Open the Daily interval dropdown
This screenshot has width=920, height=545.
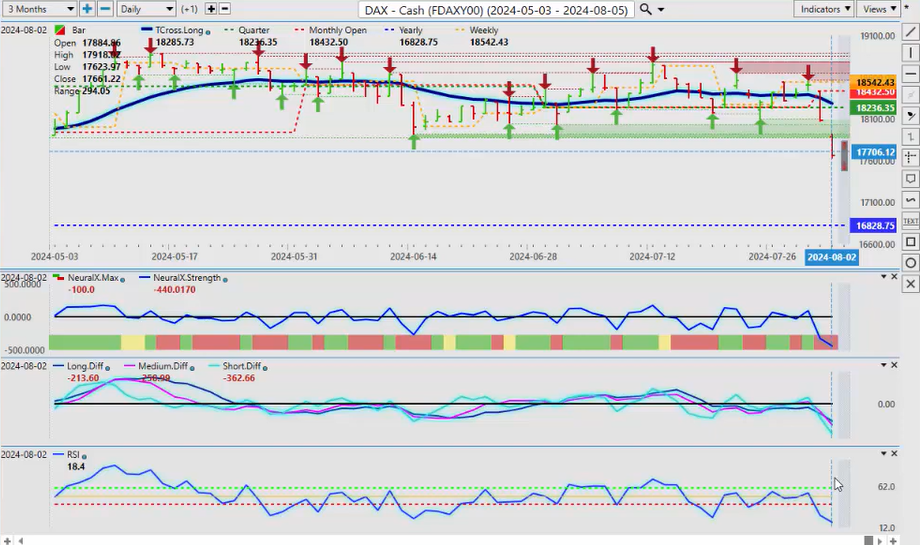point(146,9)
